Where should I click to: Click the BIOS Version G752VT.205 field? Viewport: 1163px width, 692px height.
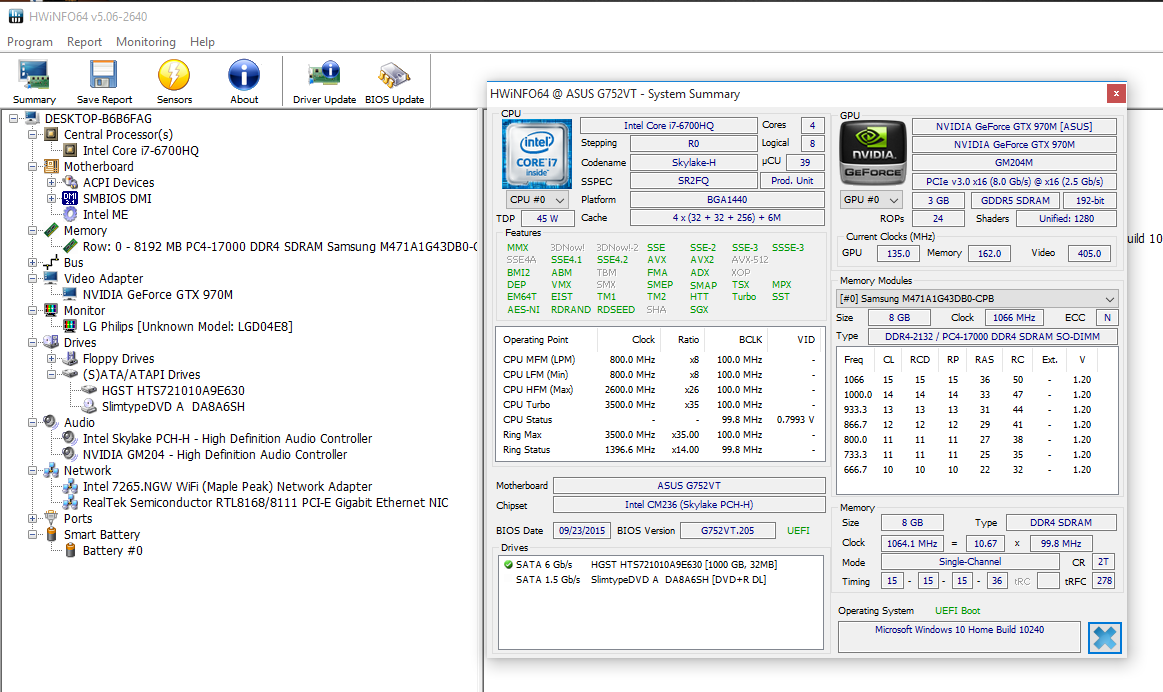[x=728, y=530]
